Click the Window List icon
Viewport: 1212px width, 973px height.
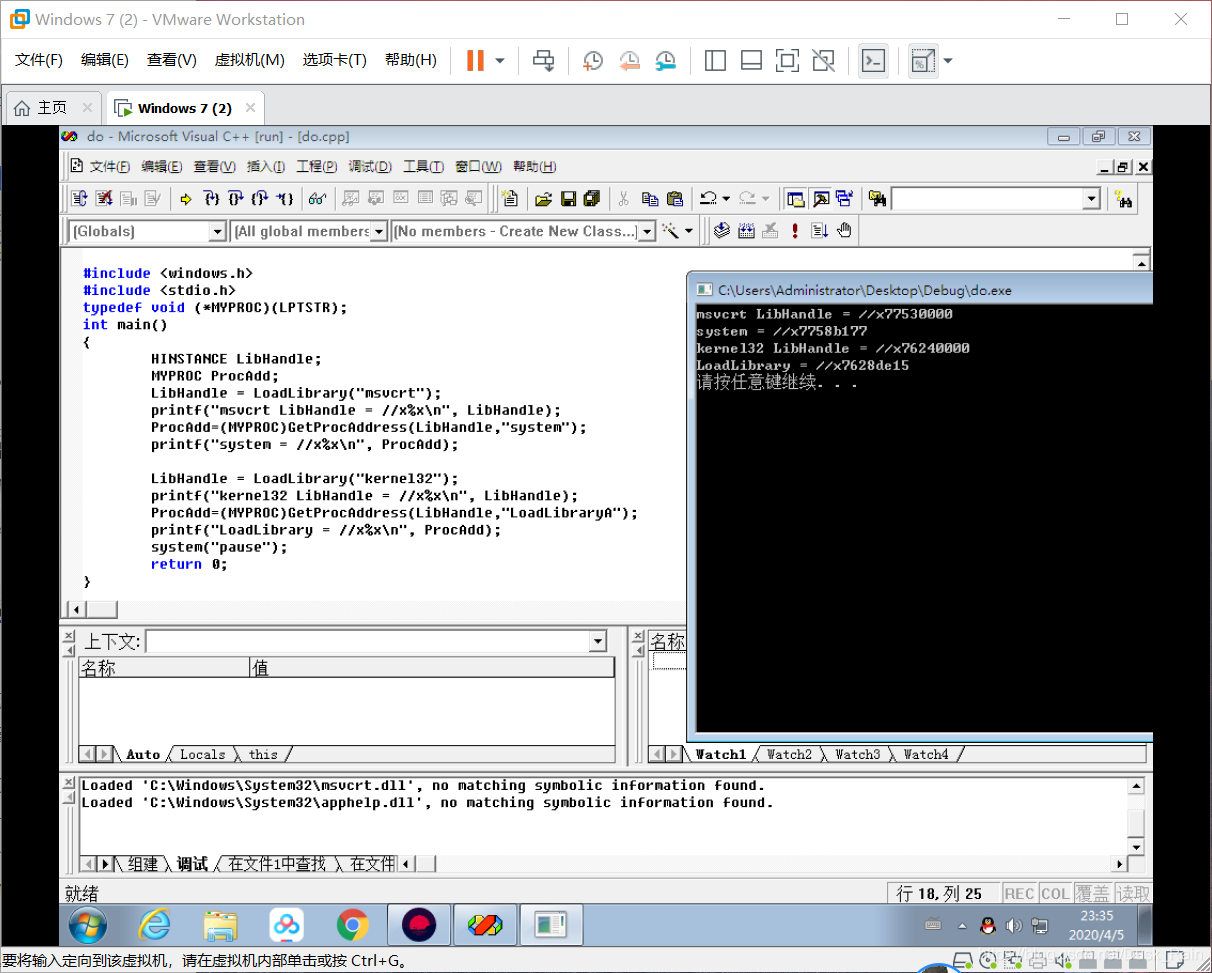point(845,199)
